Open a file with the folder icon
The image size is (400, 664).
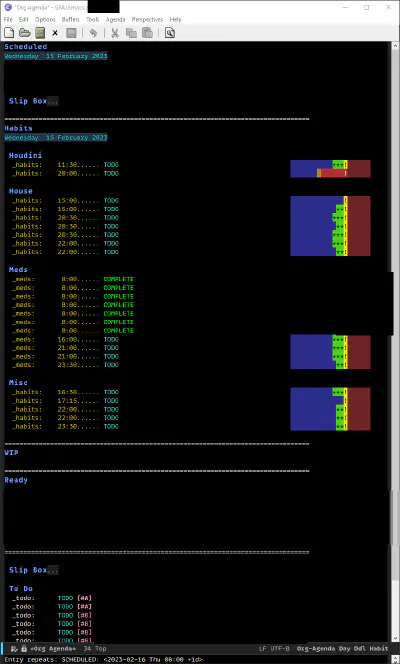pyautogui.click(x=25, y=33)
